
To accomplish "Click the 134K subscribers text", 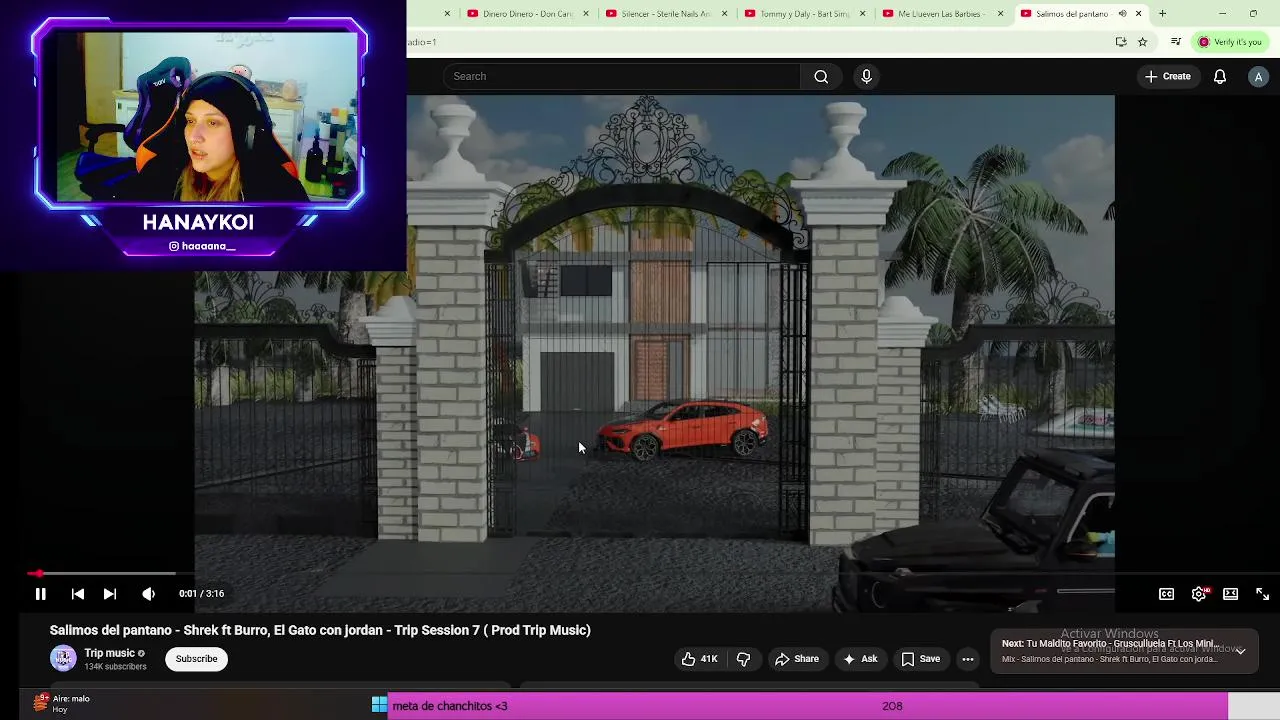I will click(x=115, y=667).
